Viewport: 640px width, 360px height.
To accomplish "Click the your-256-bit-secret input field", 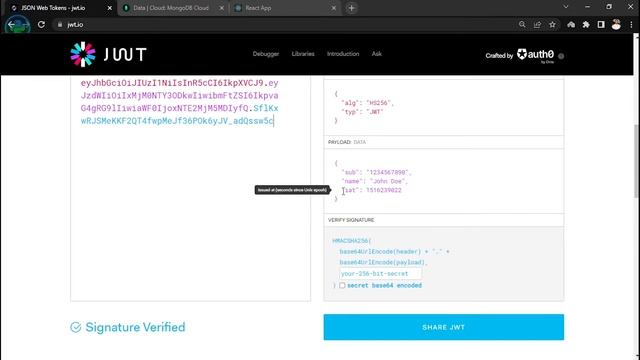I will (380, 273).
